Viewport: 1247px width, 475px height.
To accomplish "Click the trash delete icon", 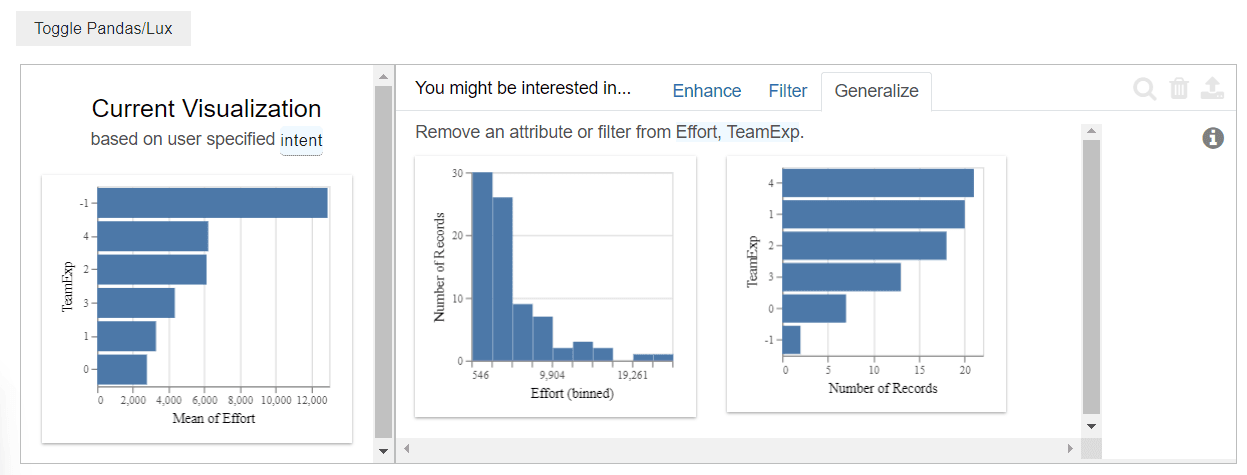I will pos(1179,89).
